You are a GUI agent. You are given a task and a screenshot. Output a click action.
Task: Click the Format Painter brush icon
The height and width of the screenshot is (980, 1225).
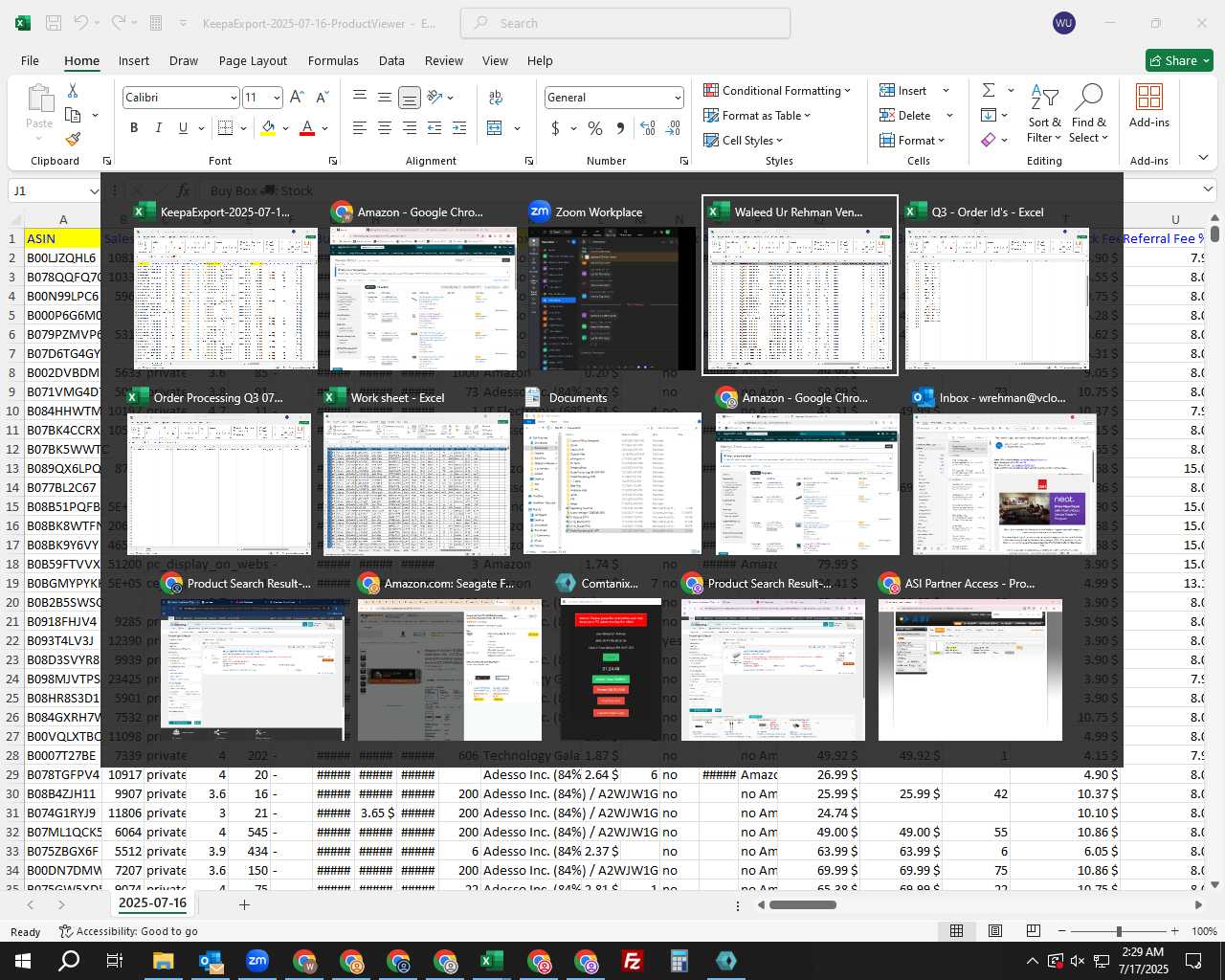coord(73,139)
